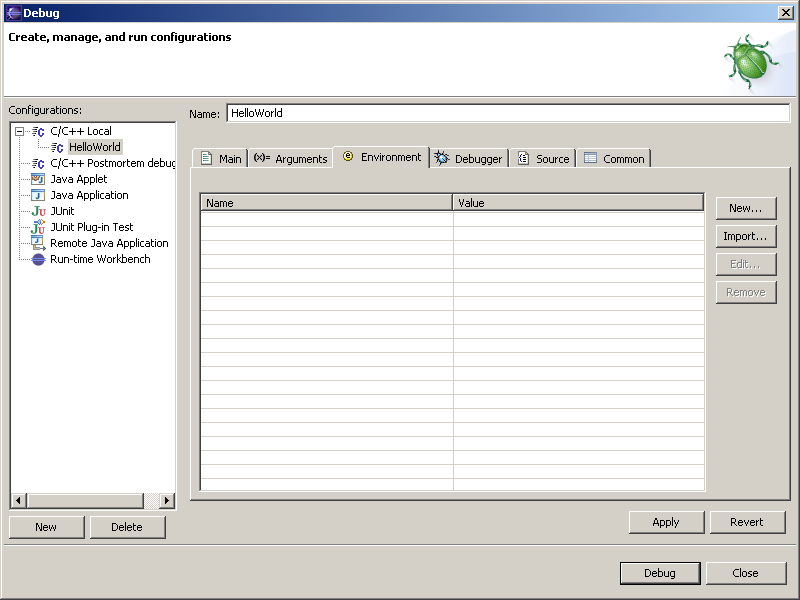Click the C/C++ Postmortem debugger icon
This screenshot has width=800, height=600.
click(38, 163)
